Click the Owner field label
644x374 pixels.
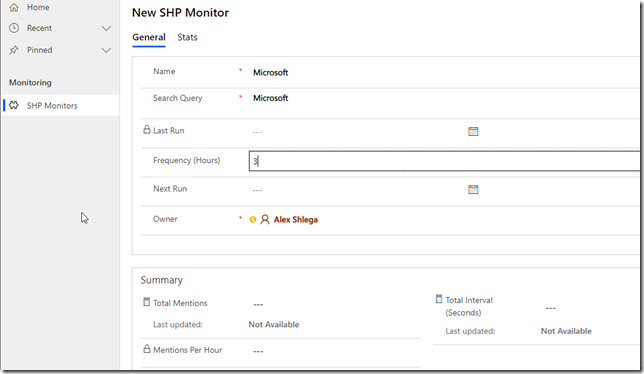tap(165, 219)
